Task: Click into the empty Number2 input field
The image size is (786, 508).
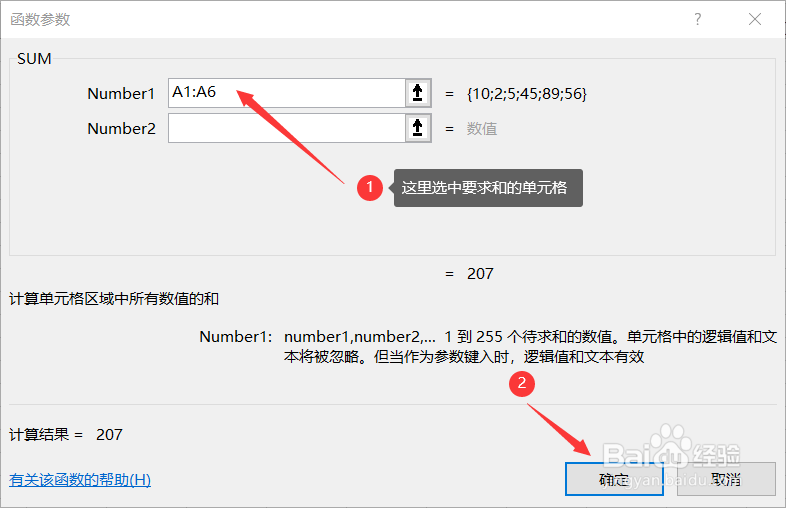Action: point(286,128)
